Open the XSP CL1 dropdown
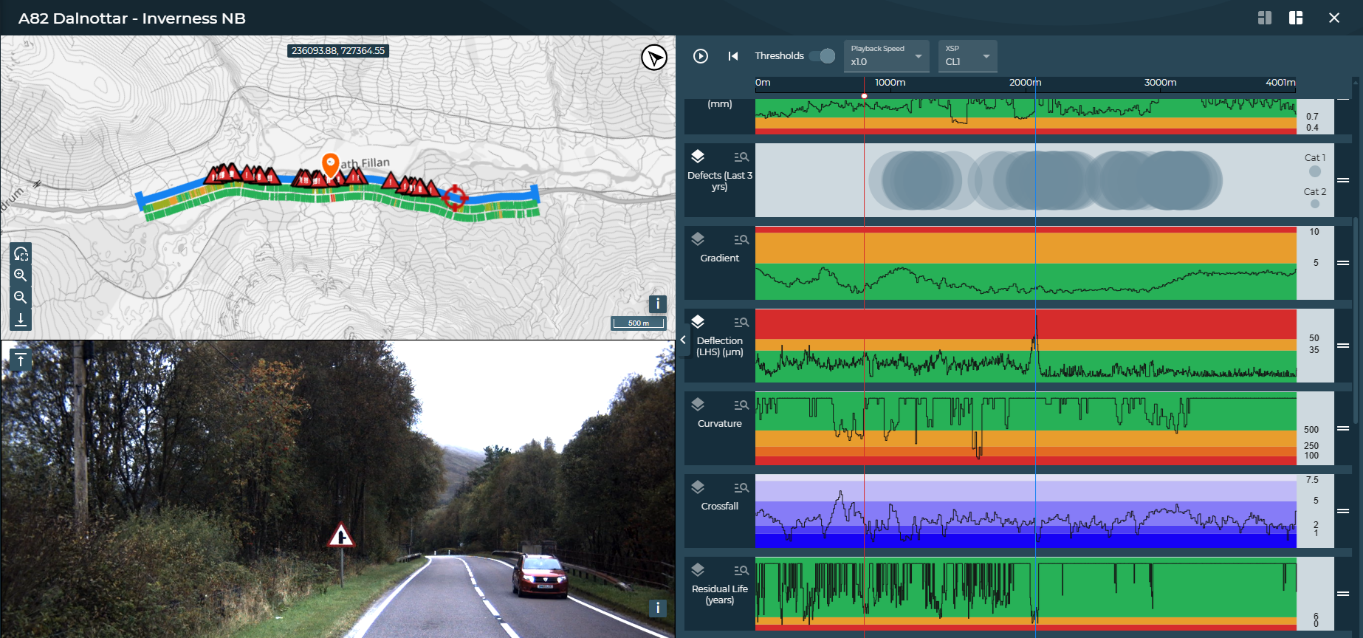The width and height of the screenshot is (1363, 638). [x=967, y=56]
